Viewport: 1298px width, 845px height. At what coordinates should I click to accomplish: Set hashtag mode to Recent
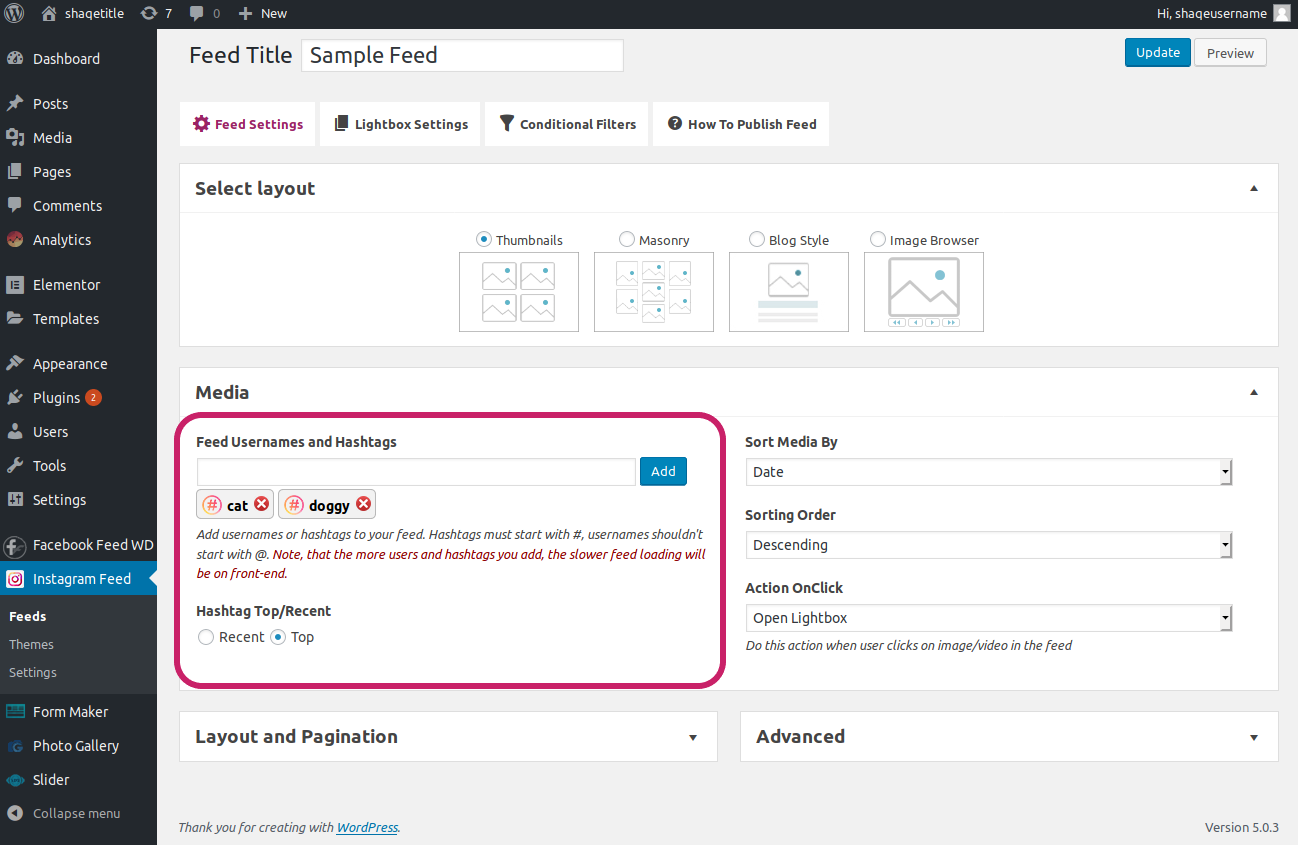click(206, 637)
